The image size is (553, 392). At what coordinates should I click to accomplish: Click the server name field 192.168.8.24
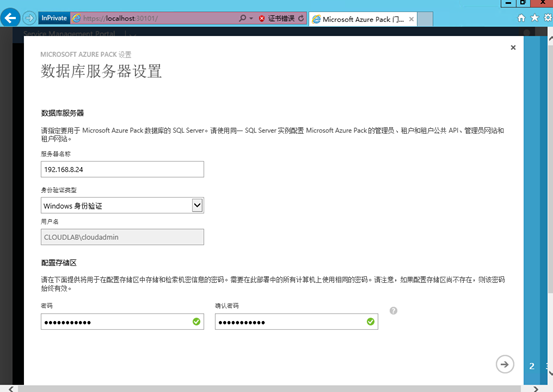122,169
